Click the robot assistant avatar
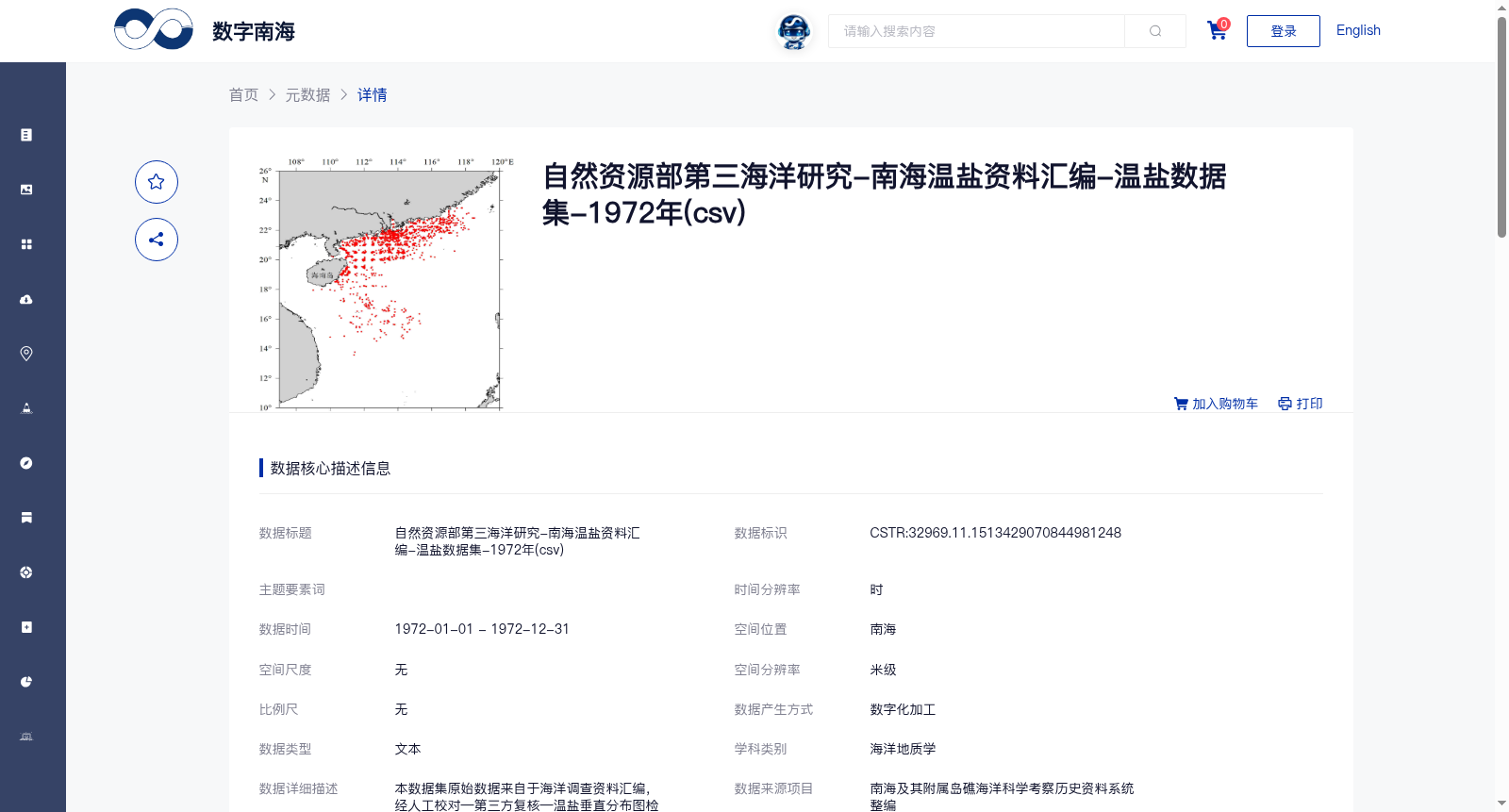The image size is (1509, 812). [x=794, y=32]
